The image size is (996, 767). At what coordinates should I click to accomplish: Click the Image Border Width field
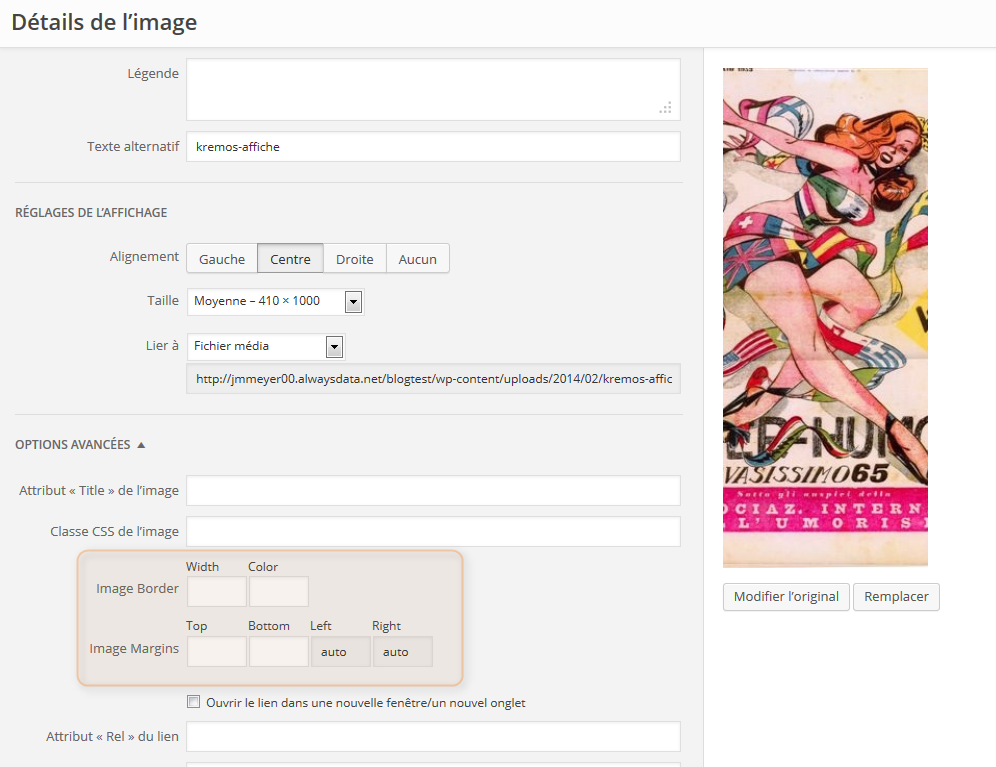pos(217,592)
